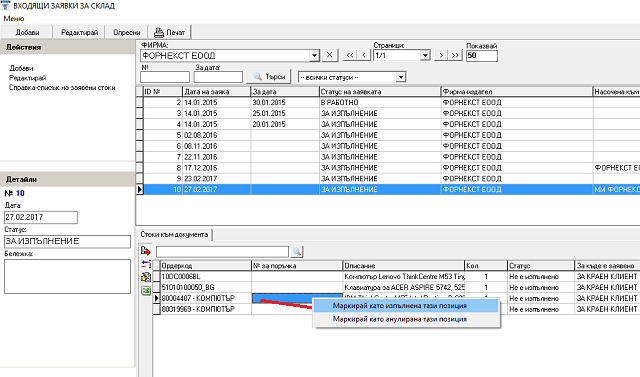Click the green Excel export icon
This screenshot has width=640, height=377.
(x=146, y=291)
